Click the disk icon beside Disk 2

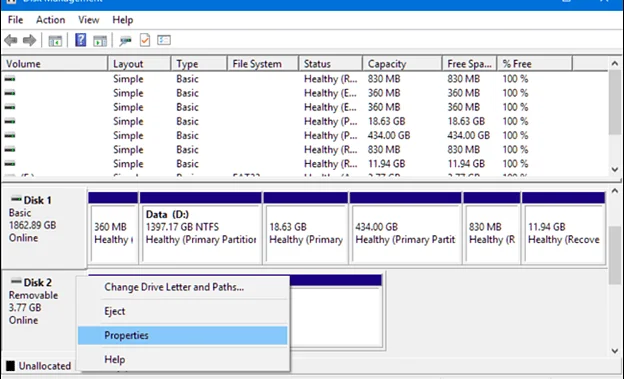[16, 281]
